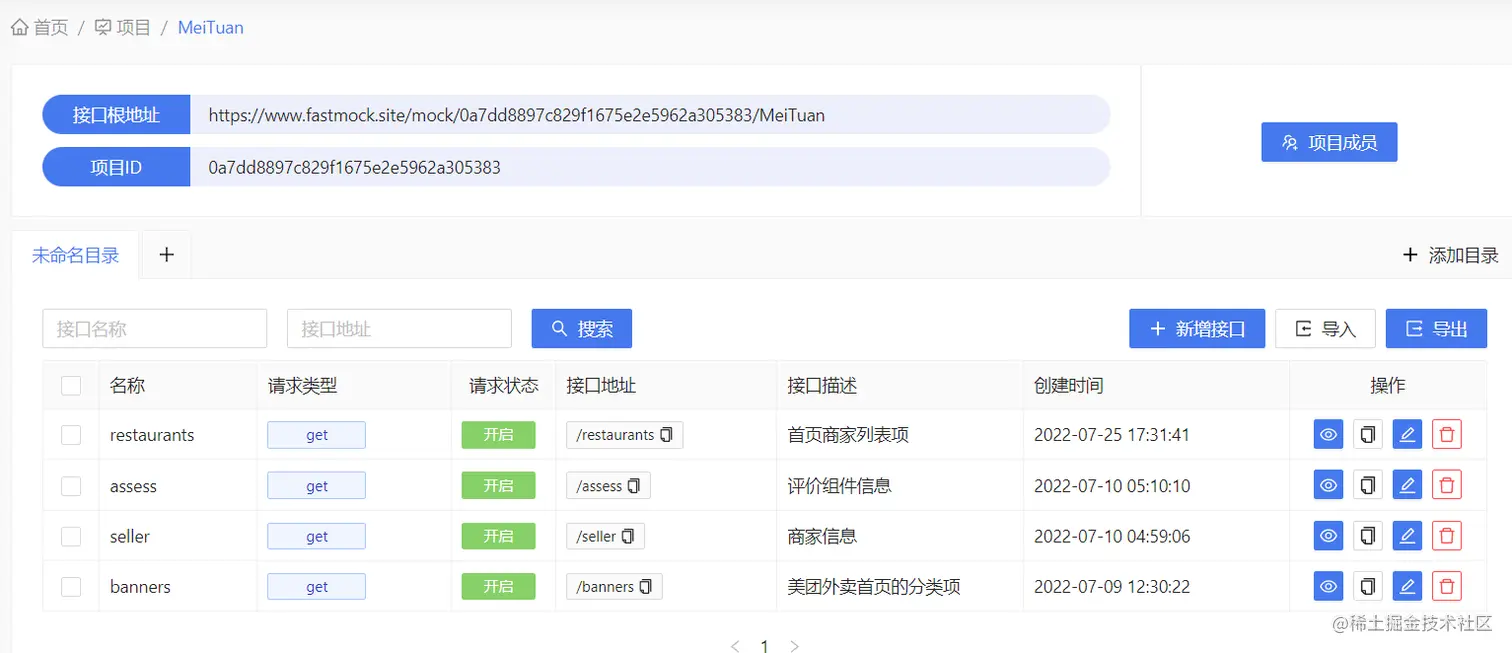Click the project ID value text
This screenshot has width=1512, height=653.
(354, 167)
